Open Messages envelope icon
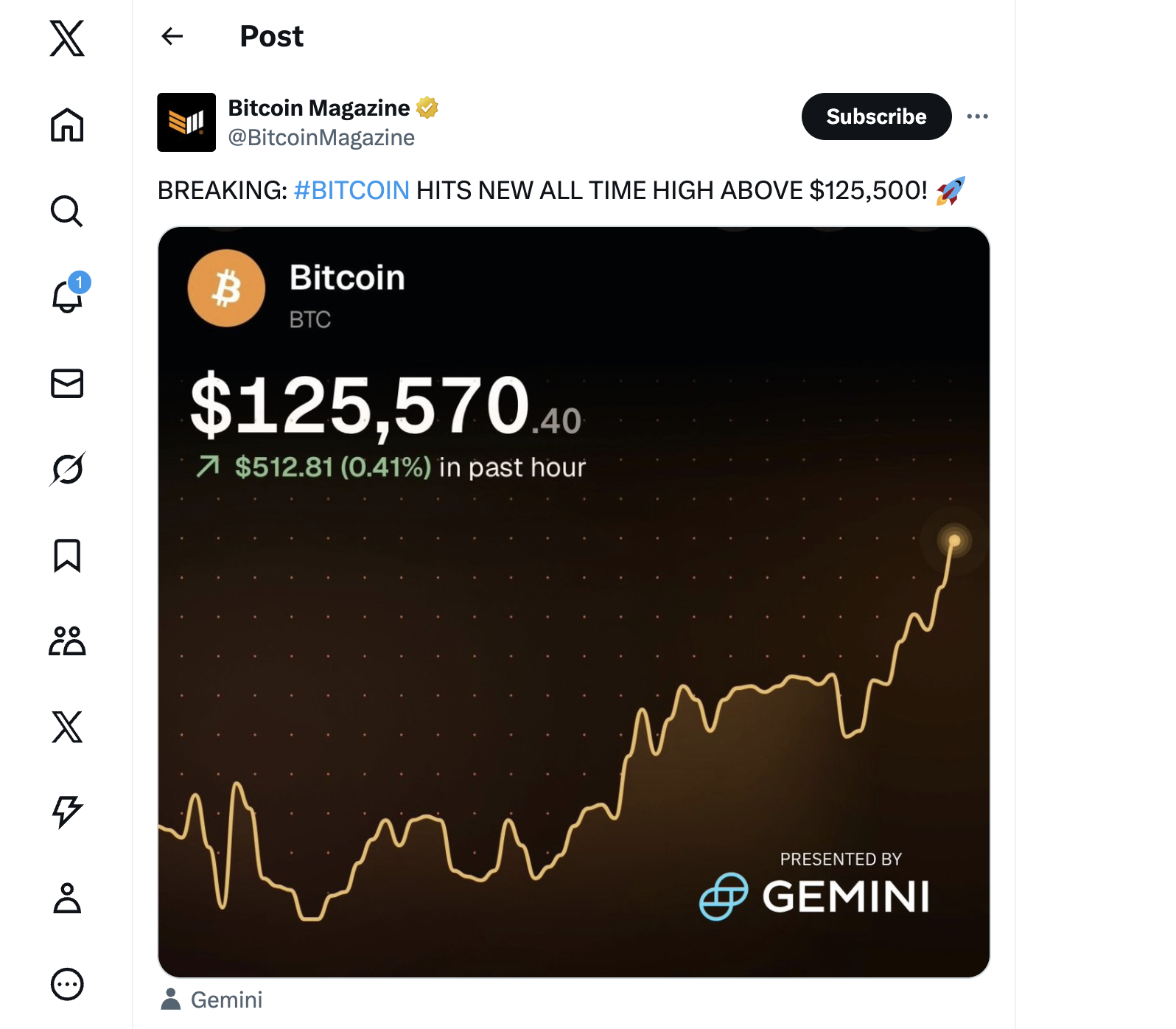This screenshot has height=1029, width=1176. pyautogui.click(x=67, y=383)
